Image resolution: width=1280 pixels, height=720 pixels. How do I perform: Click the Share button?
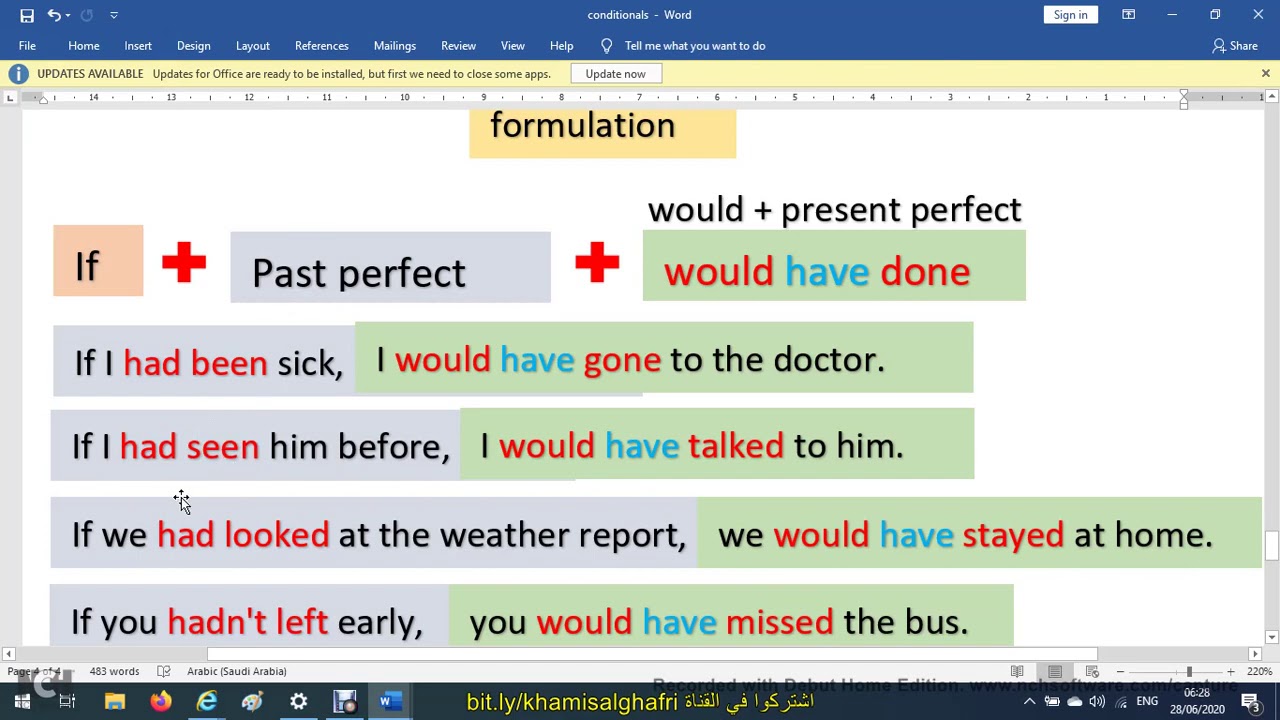click(1235, 46)
